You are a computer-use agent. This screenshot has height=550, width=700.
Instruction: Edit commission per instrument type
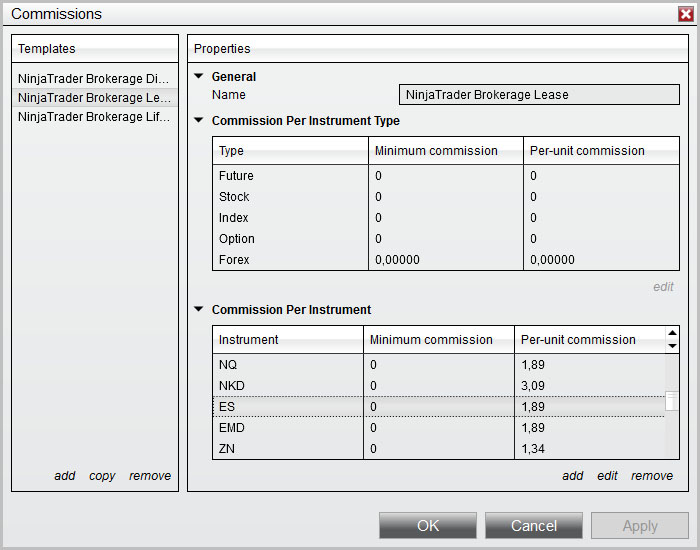pos(663,287)
